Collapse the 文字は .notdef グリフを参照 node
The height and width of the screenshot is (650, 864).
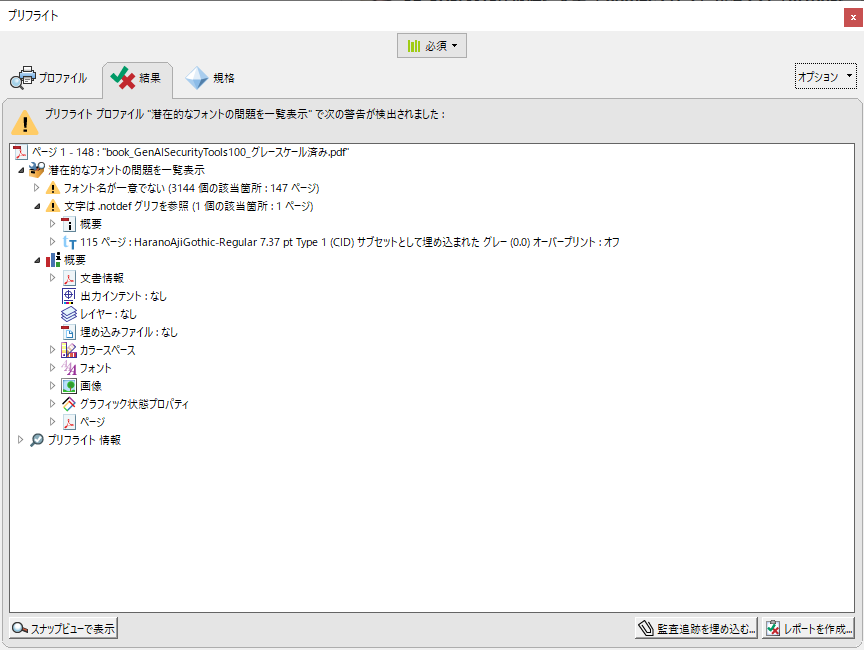pyautogui.click(x=37, y=206)
